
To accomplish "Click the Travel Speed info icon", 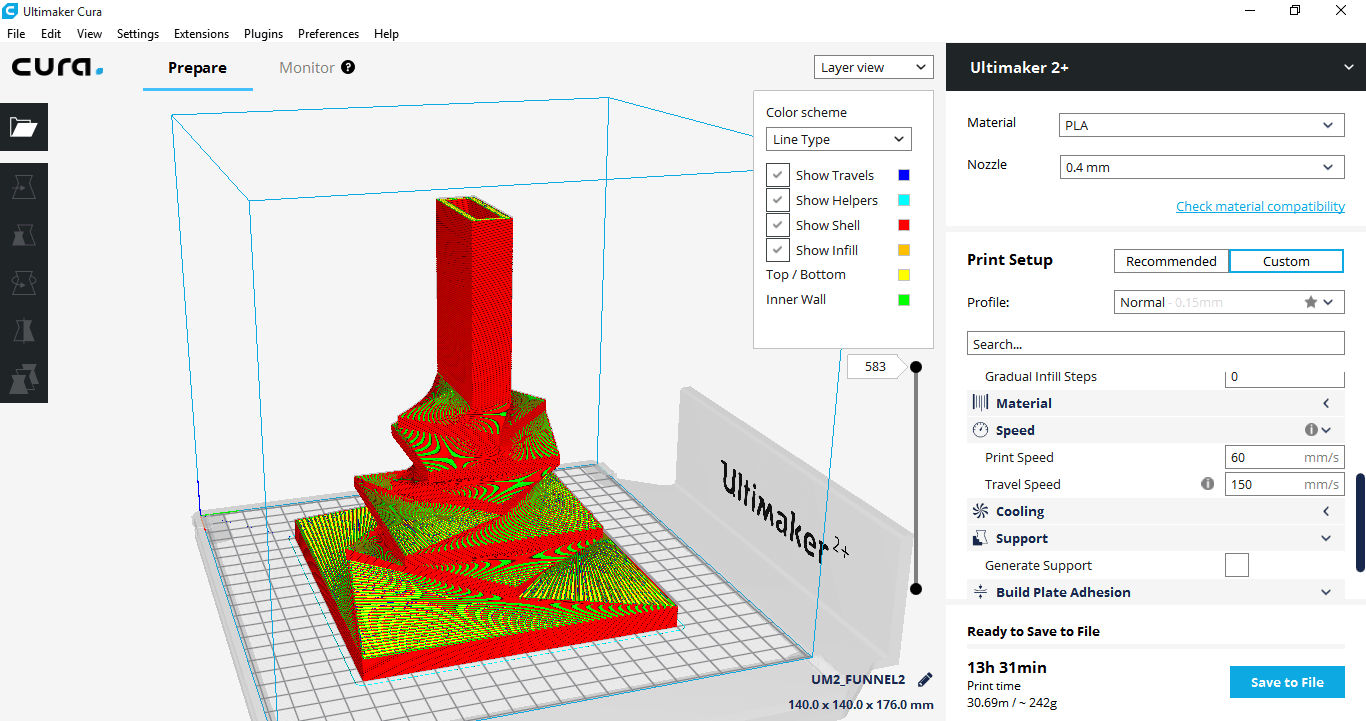I will tap(1207, 484).
